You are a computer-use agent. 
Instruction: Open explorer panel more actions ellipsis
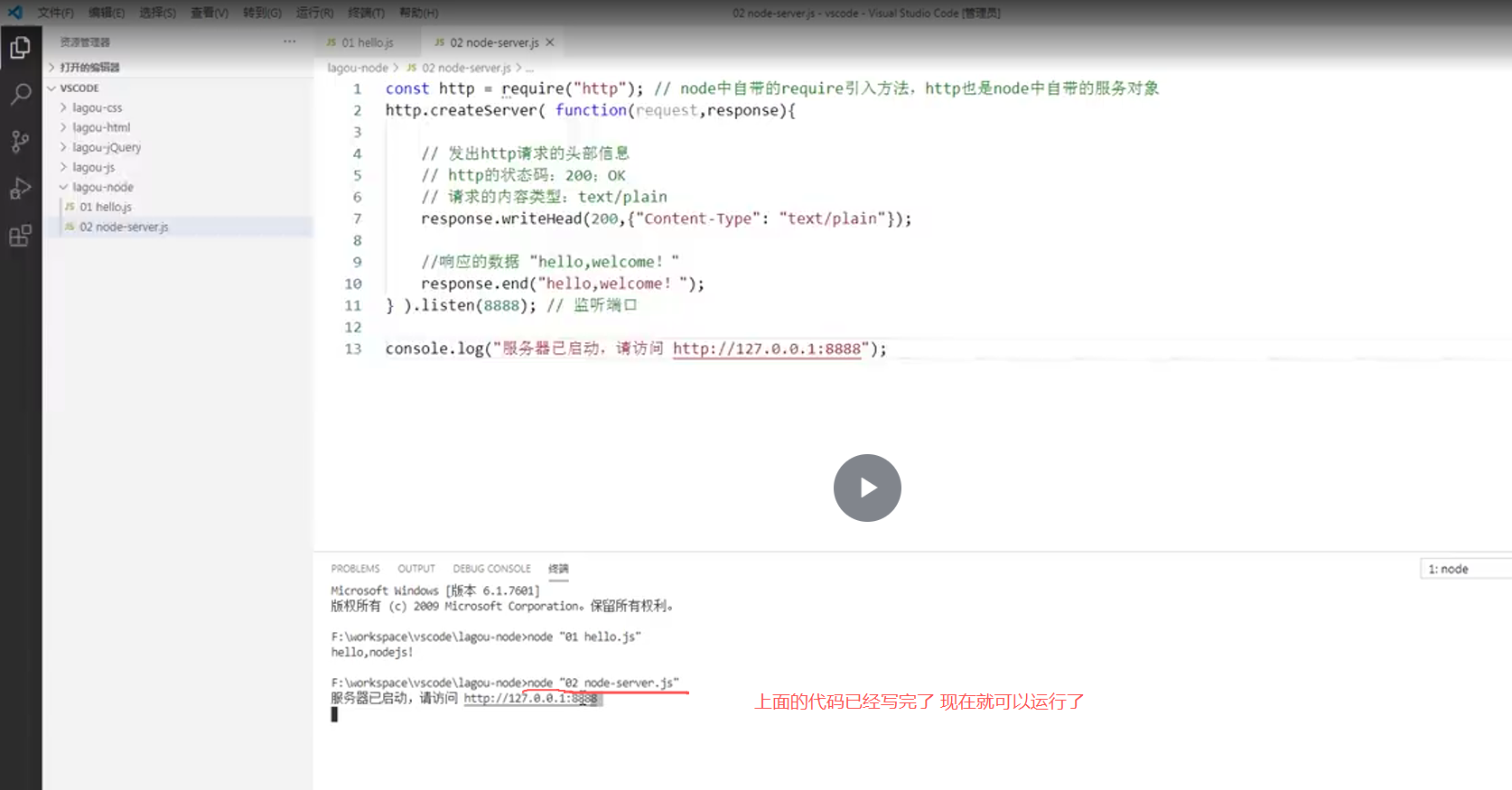tap(289, 42)
